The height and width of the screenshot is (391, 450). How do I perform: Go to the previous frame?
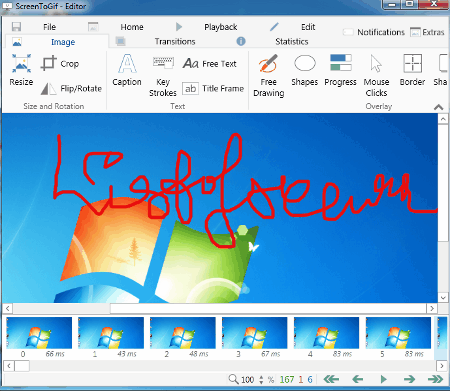tap(358, 379)
